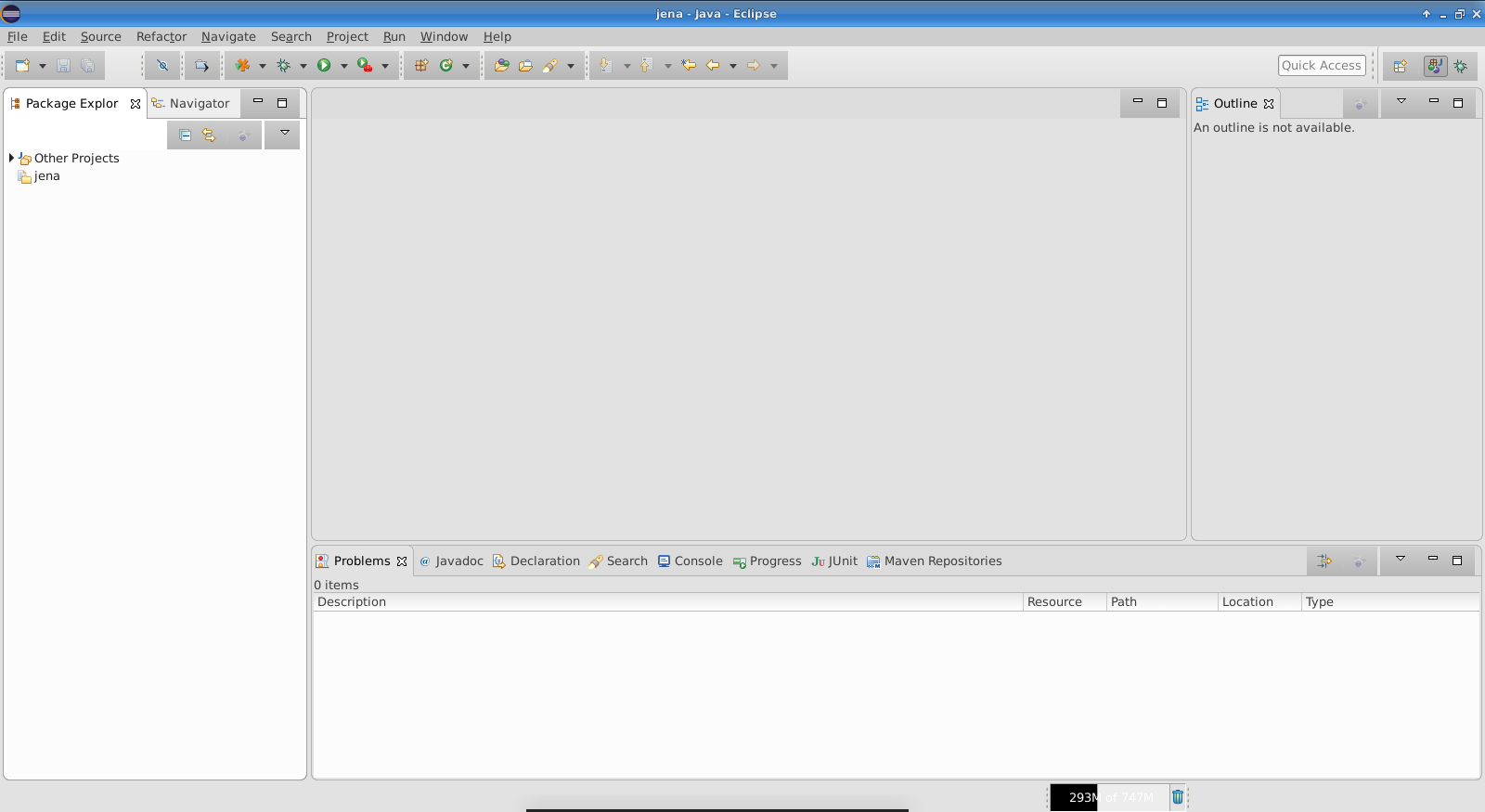Click the Debug bug icon in toolbar
The width and height of the screenshot is (1485, 812).
[x=284, y=66]
